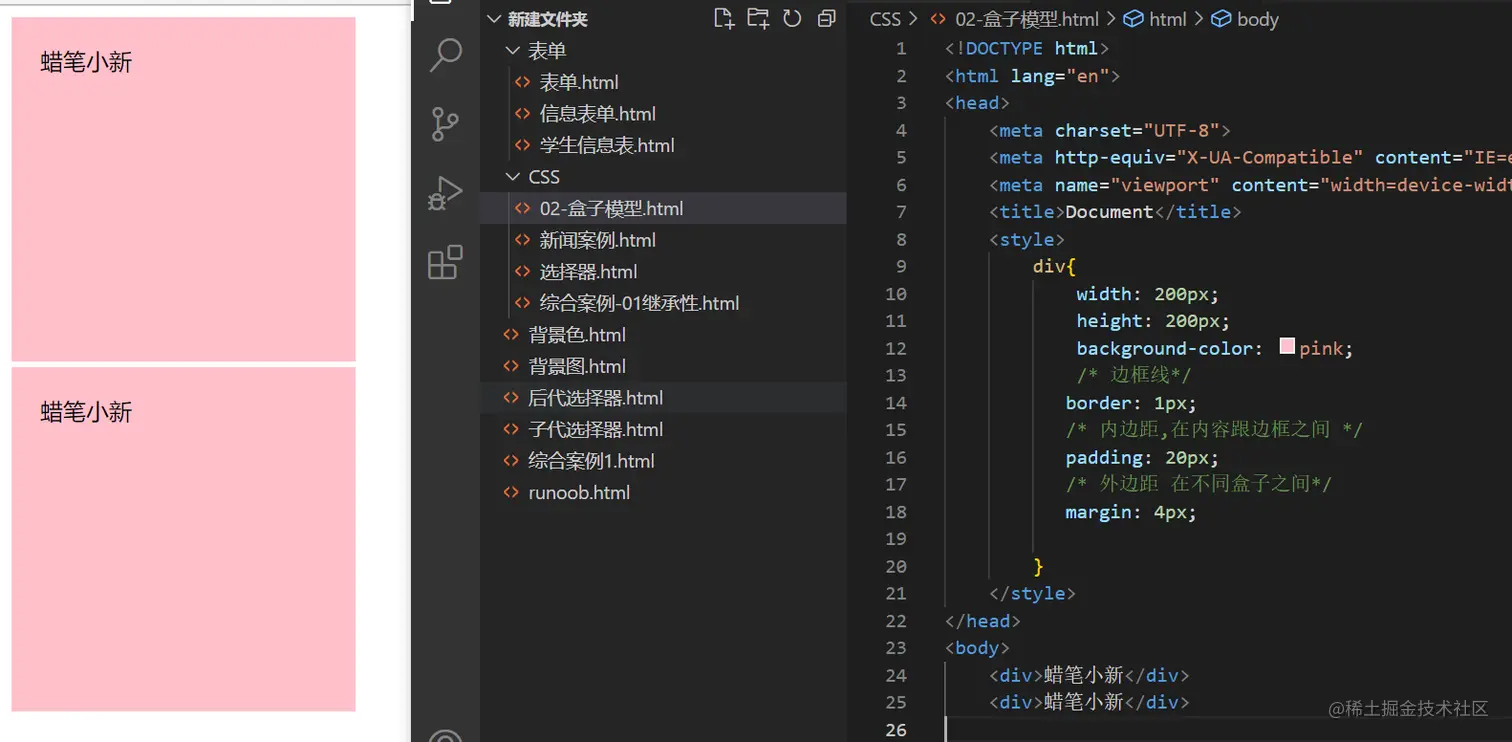This screenshot has height=742, width=1512.
Task: Click the 蜡笔小新 div on line 25
Action: [x=1089, y=702]
